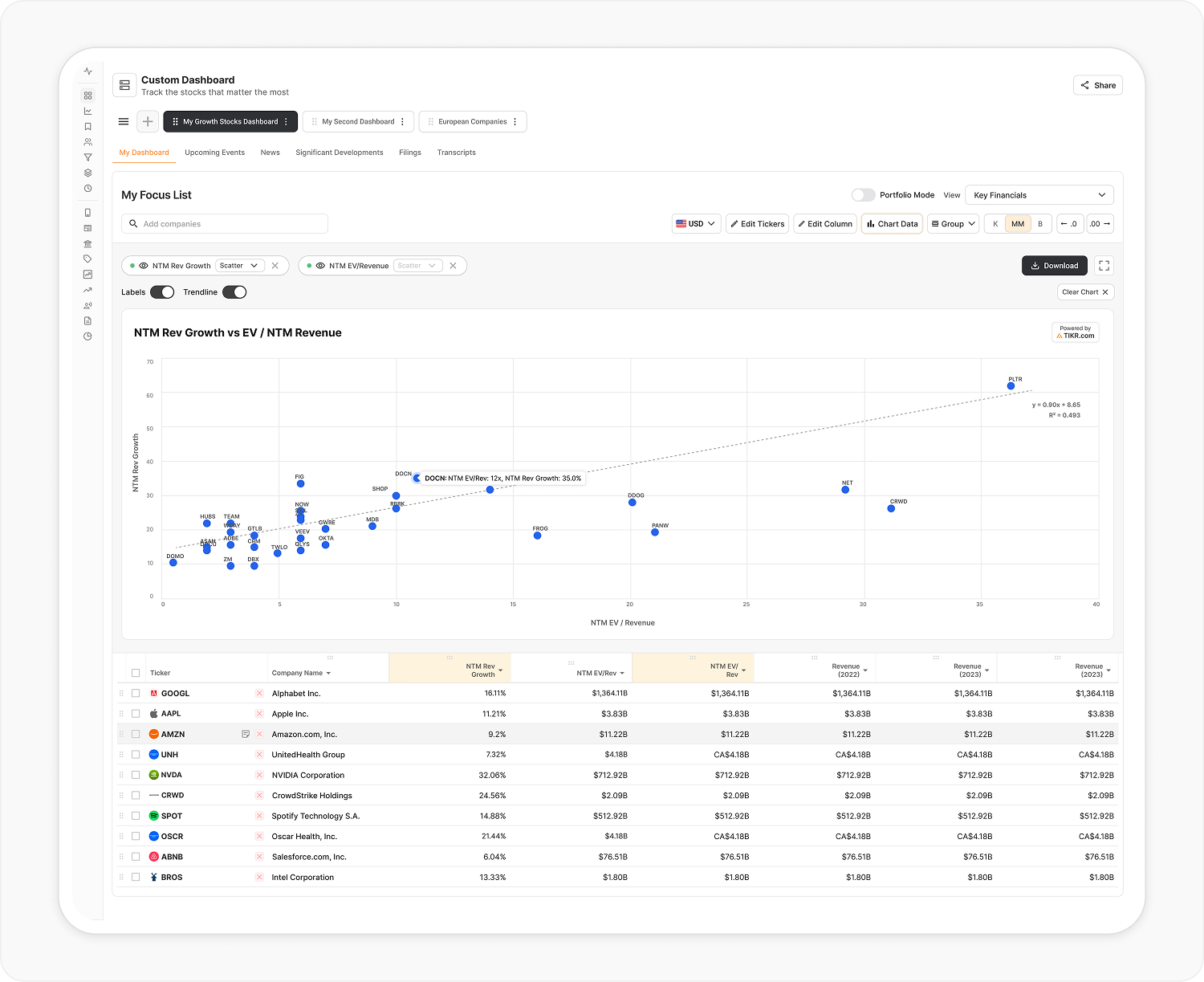Open NTM EV/Rev unhighlighted column dropdown
Screen dimensions: 1204x982
coord(622,674)
